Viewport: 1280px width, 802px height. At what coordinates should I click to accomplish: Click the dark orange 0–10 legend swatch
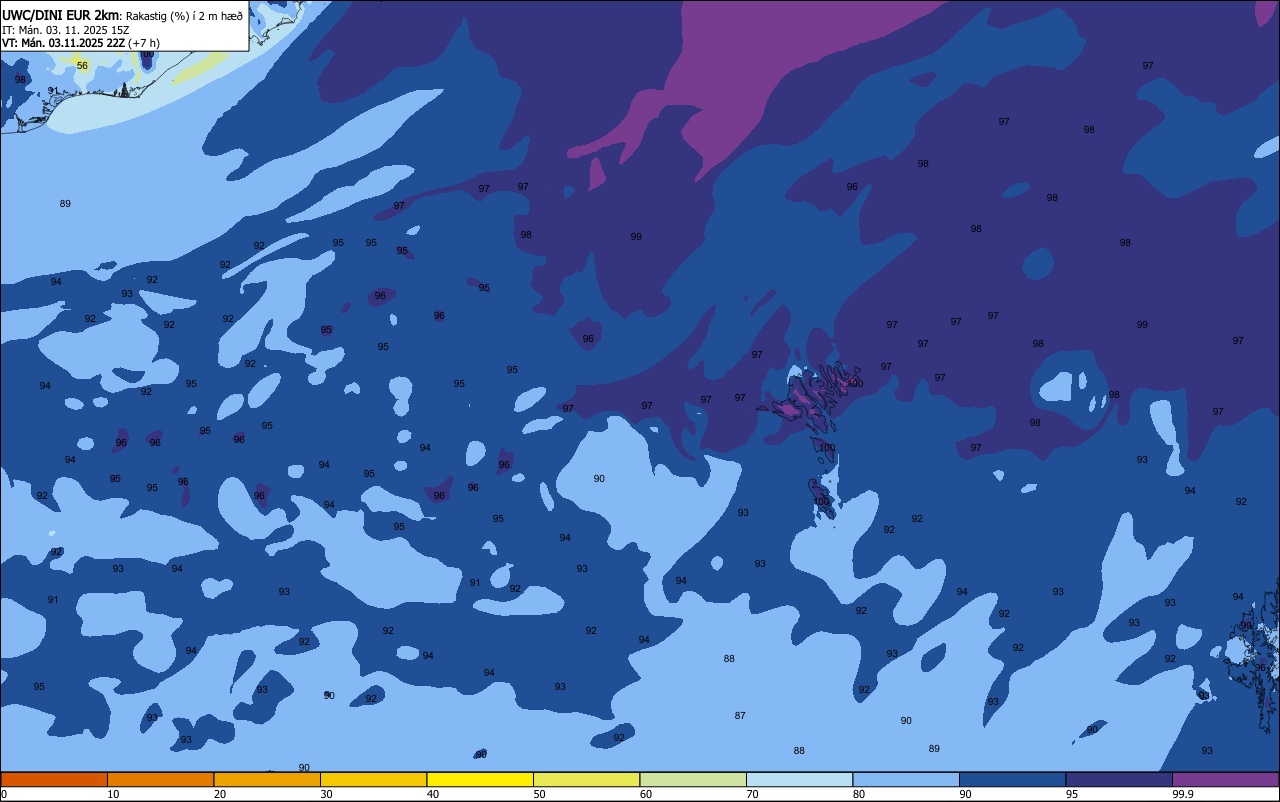tap(54, 779)
